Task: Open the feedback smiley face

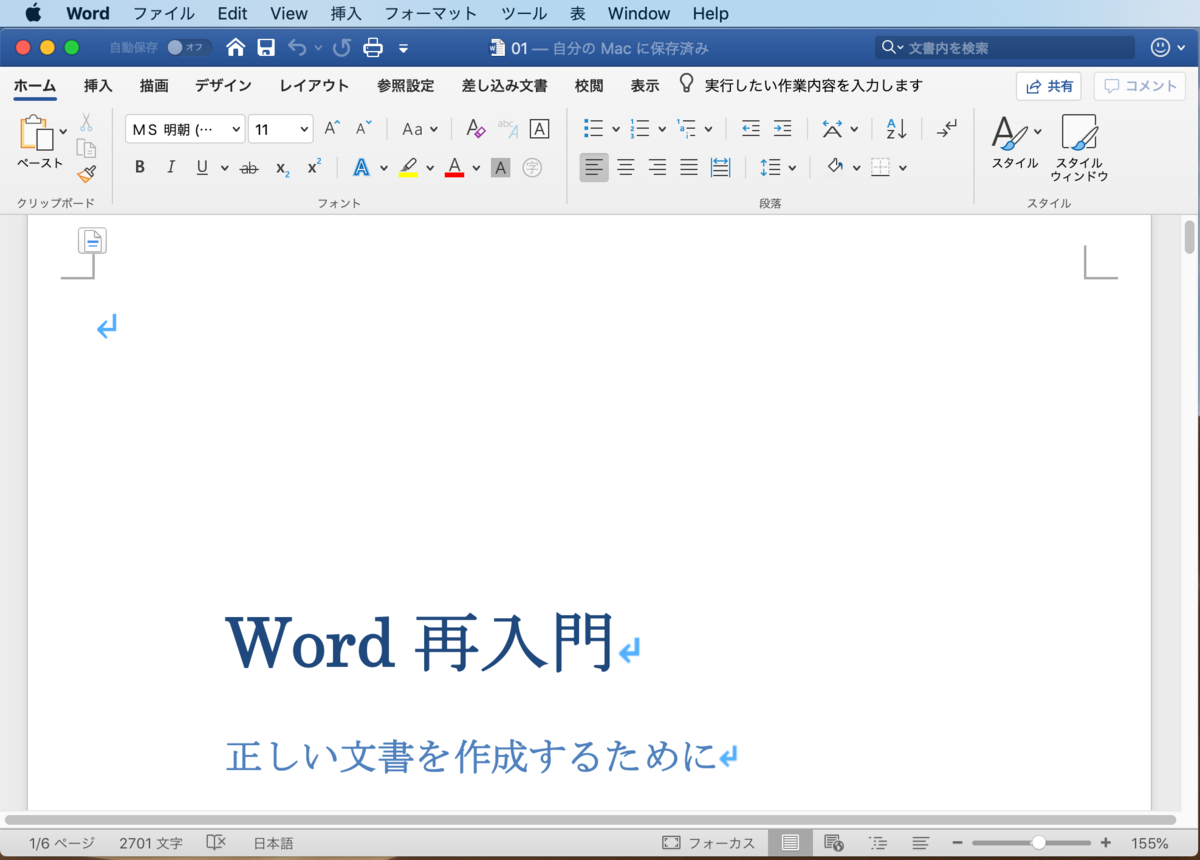Action: pos(1161,47)
